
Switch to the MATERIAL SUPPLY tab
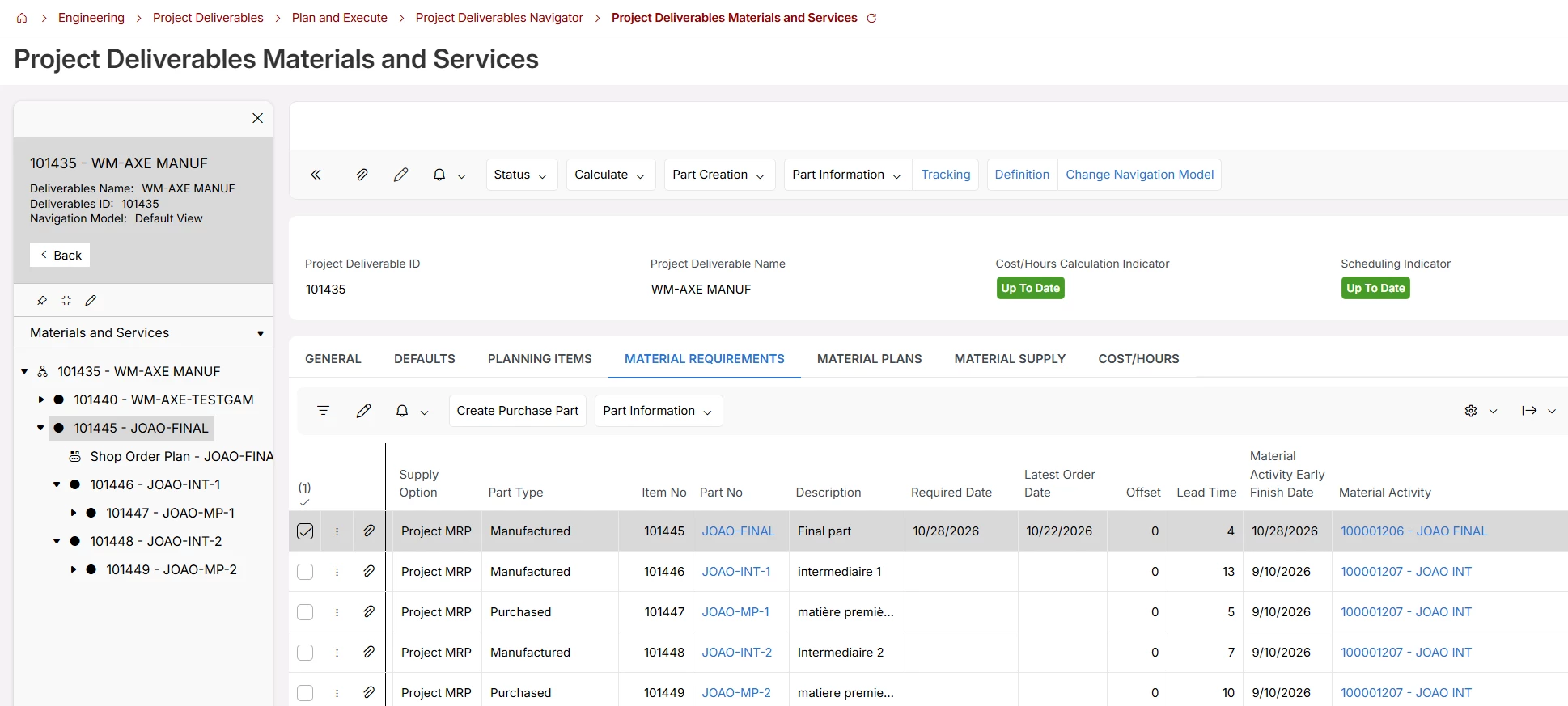point(1010,359)
